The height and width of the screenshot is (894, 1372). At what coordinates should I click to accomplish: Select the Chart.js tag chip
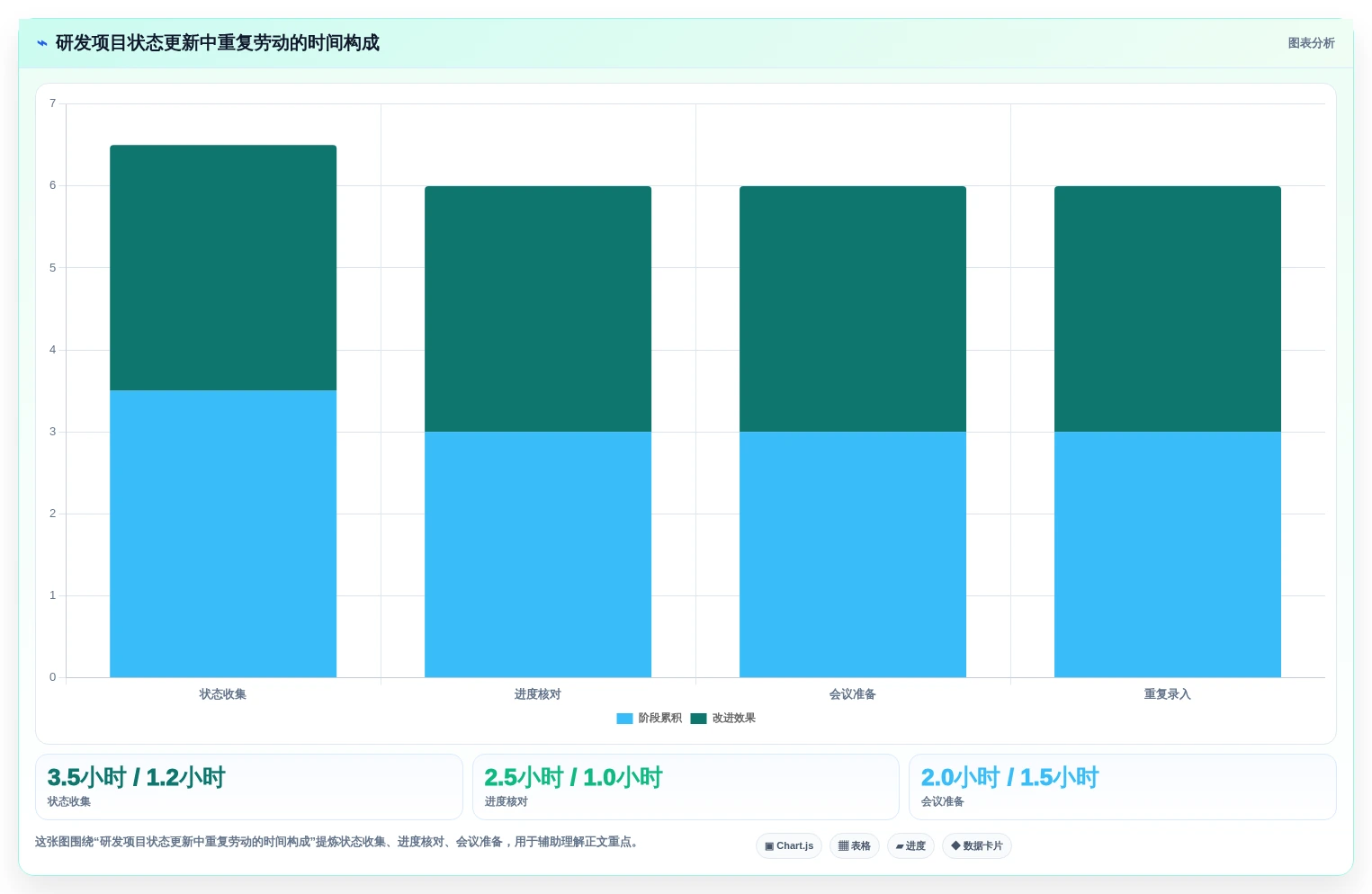click(789, 846)
